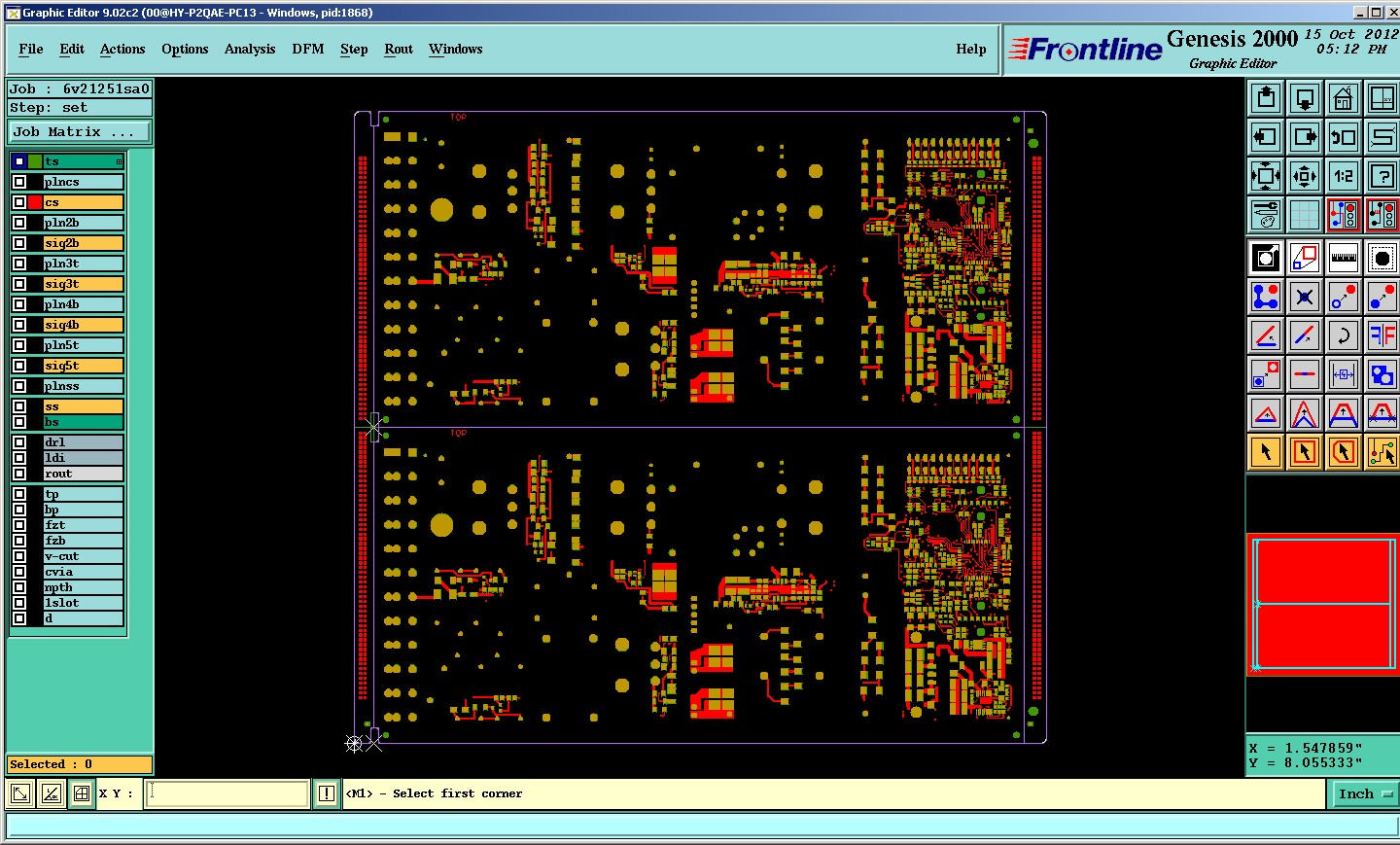Screen dimensions: 1400x845
Task: Select the rectangle area select arrow tool
Action: (x=1305, y=452)
